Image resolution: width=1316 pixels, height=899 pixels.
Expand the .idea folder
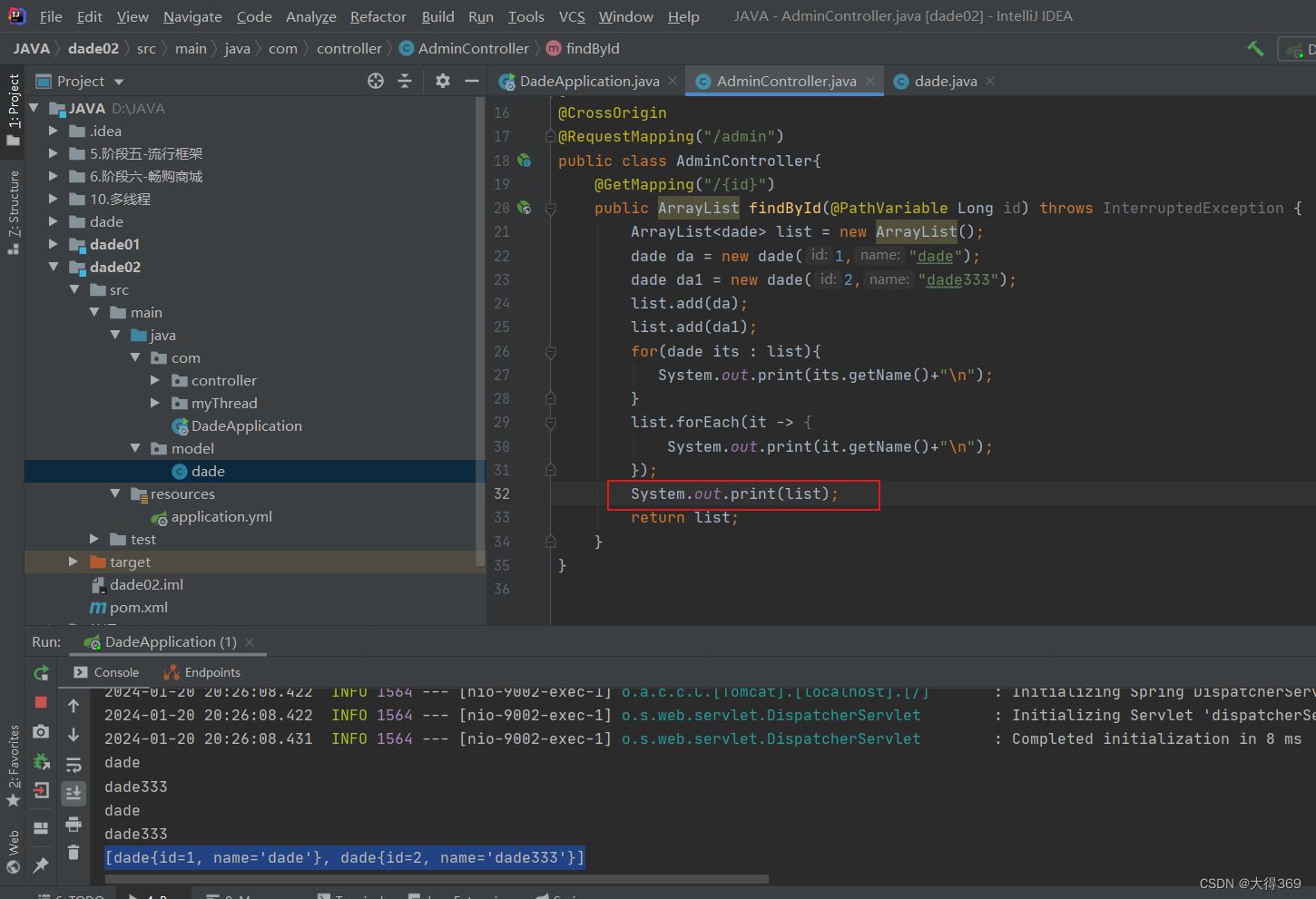(x=54, y=131)
